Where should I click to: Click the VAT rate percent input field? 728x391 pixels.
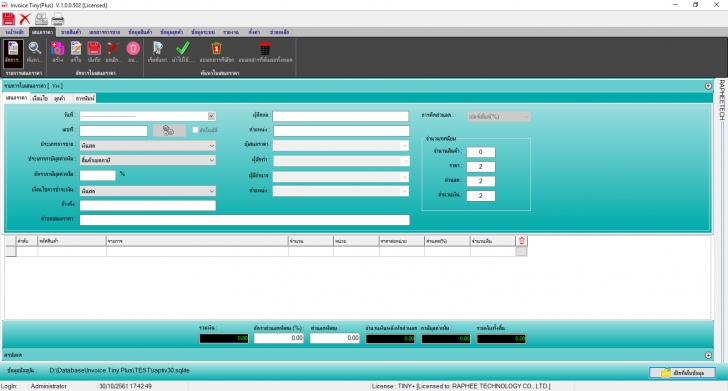98,175
